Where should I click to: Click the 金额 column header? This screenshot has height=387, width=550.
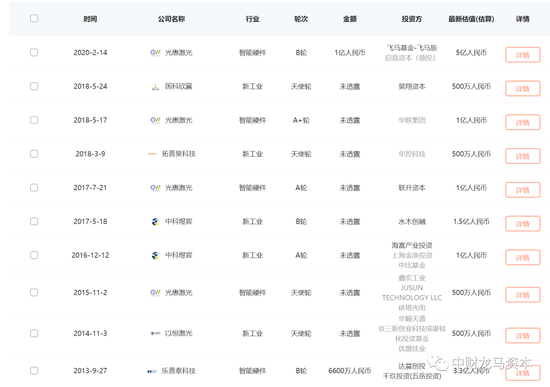pyautogui.click(x=350, y=19)
